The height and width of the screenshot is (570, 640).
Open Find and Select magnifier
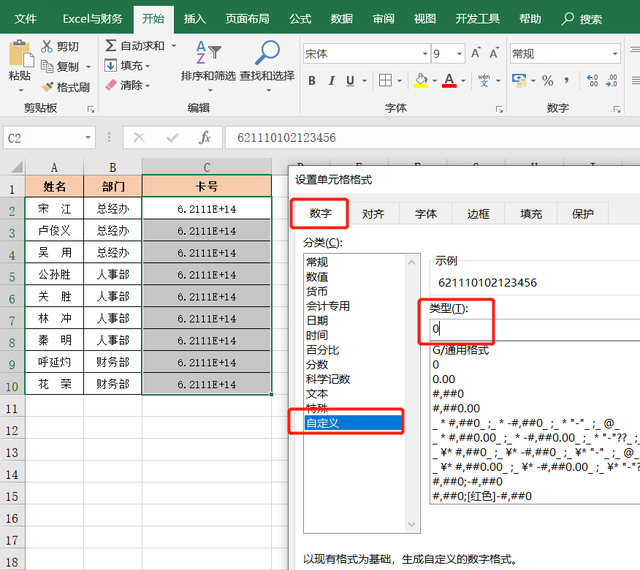(x=267, y=53)
